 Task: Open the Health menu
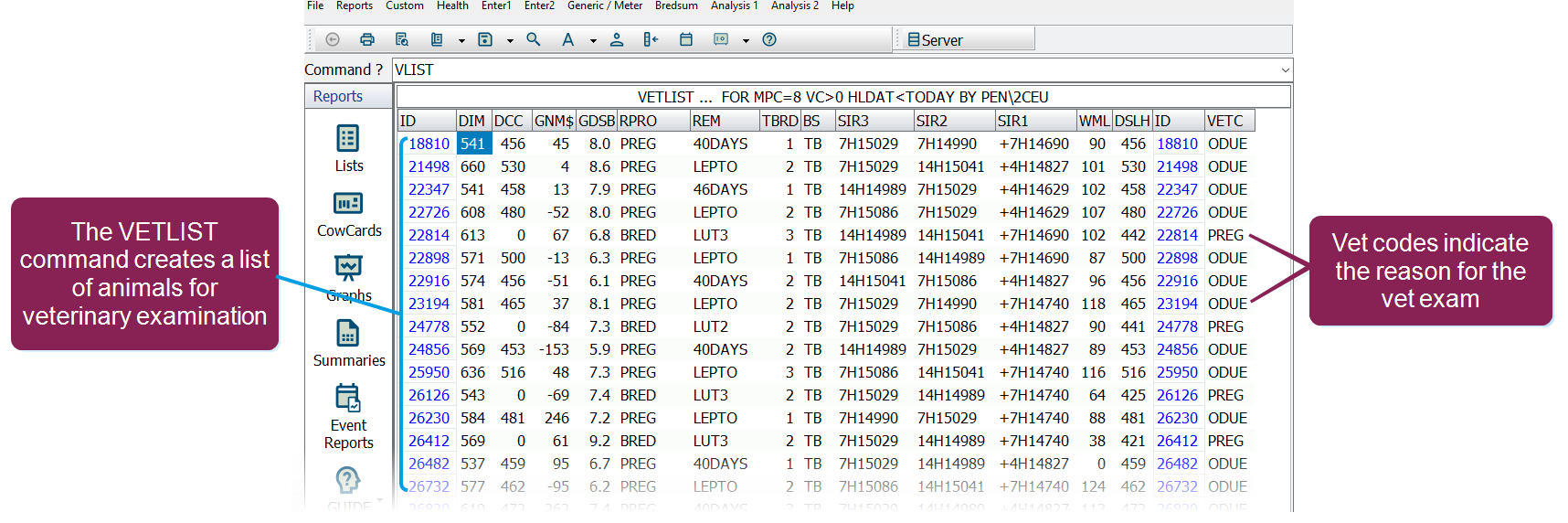click(x=452, y=5)
